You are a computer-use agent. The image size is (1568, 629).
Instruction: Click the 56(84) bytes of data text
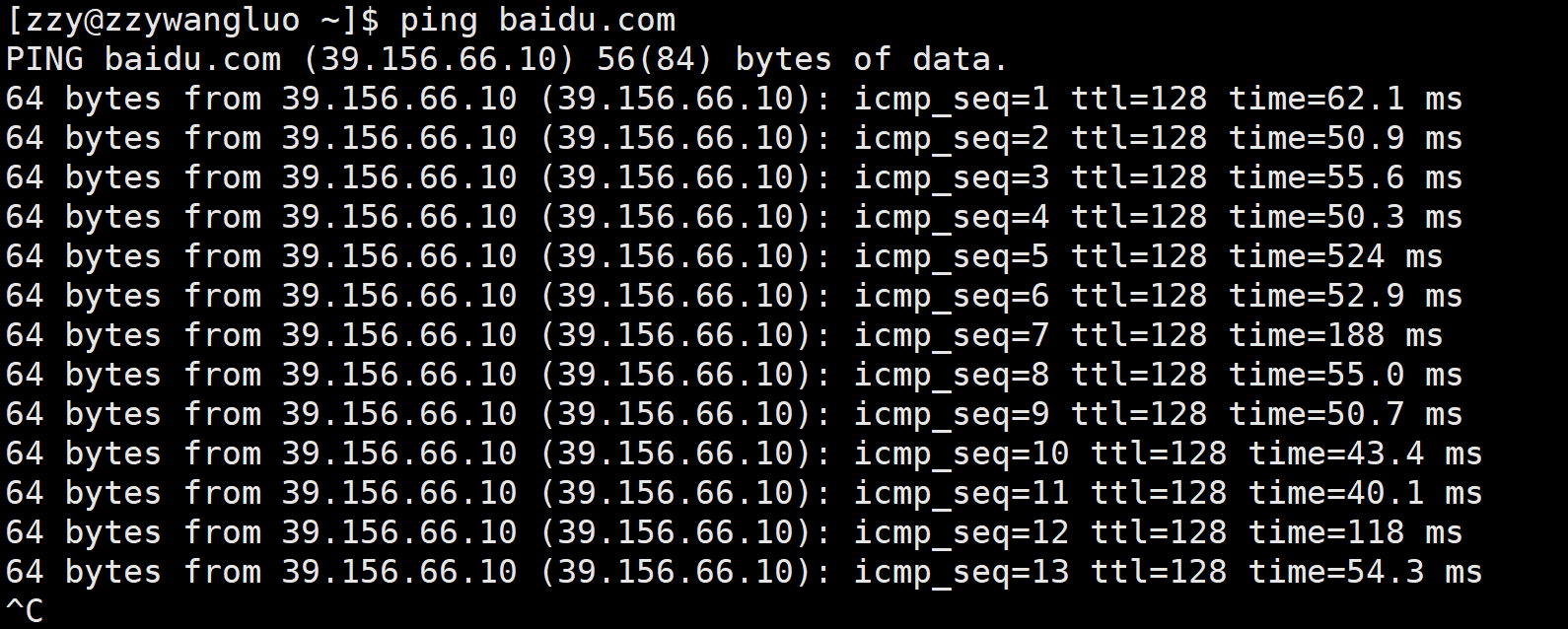(x=803, y=61)
